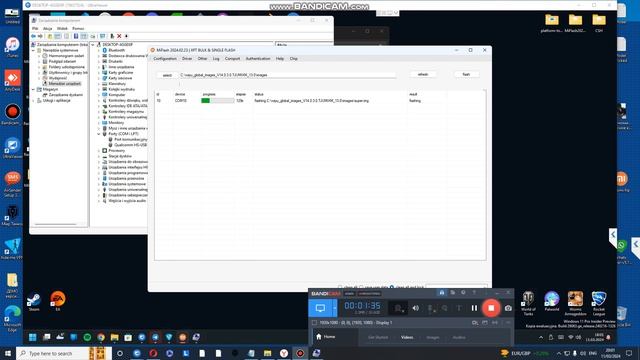The width and height of the screenshot is (640, 360).
Task: Select the COM10 device row in MiFlash
Action: 320,100
